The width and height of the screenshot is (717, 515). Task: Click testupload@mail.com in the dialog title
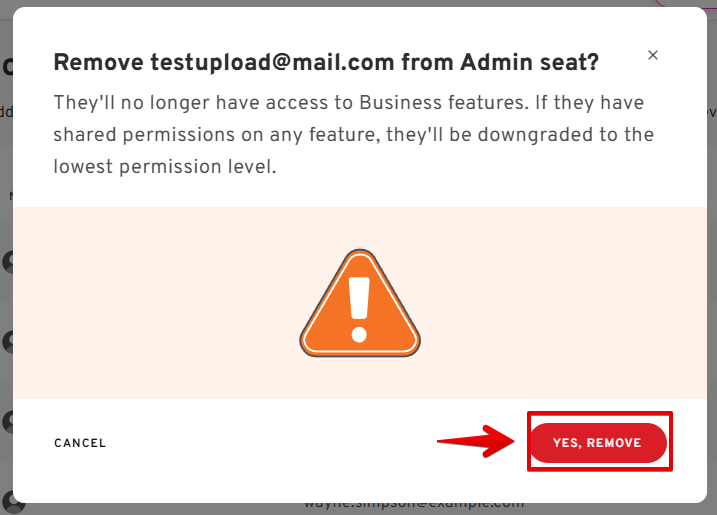(273, 63)
